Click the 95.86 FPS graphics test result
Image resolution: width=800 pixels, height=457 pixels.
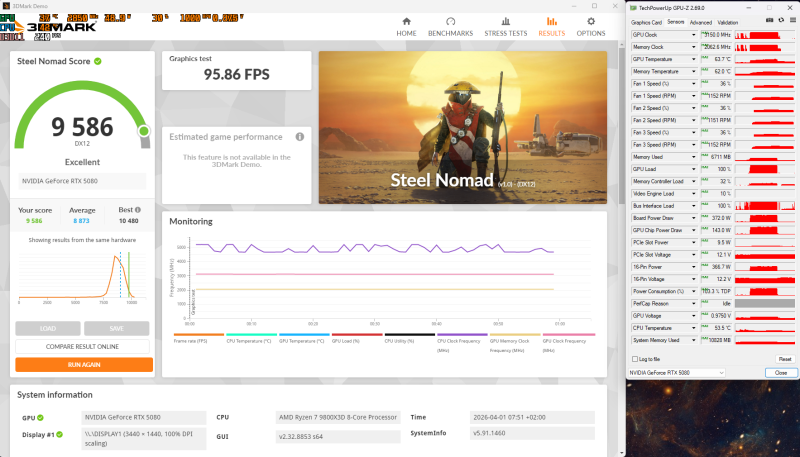(237, 74)
